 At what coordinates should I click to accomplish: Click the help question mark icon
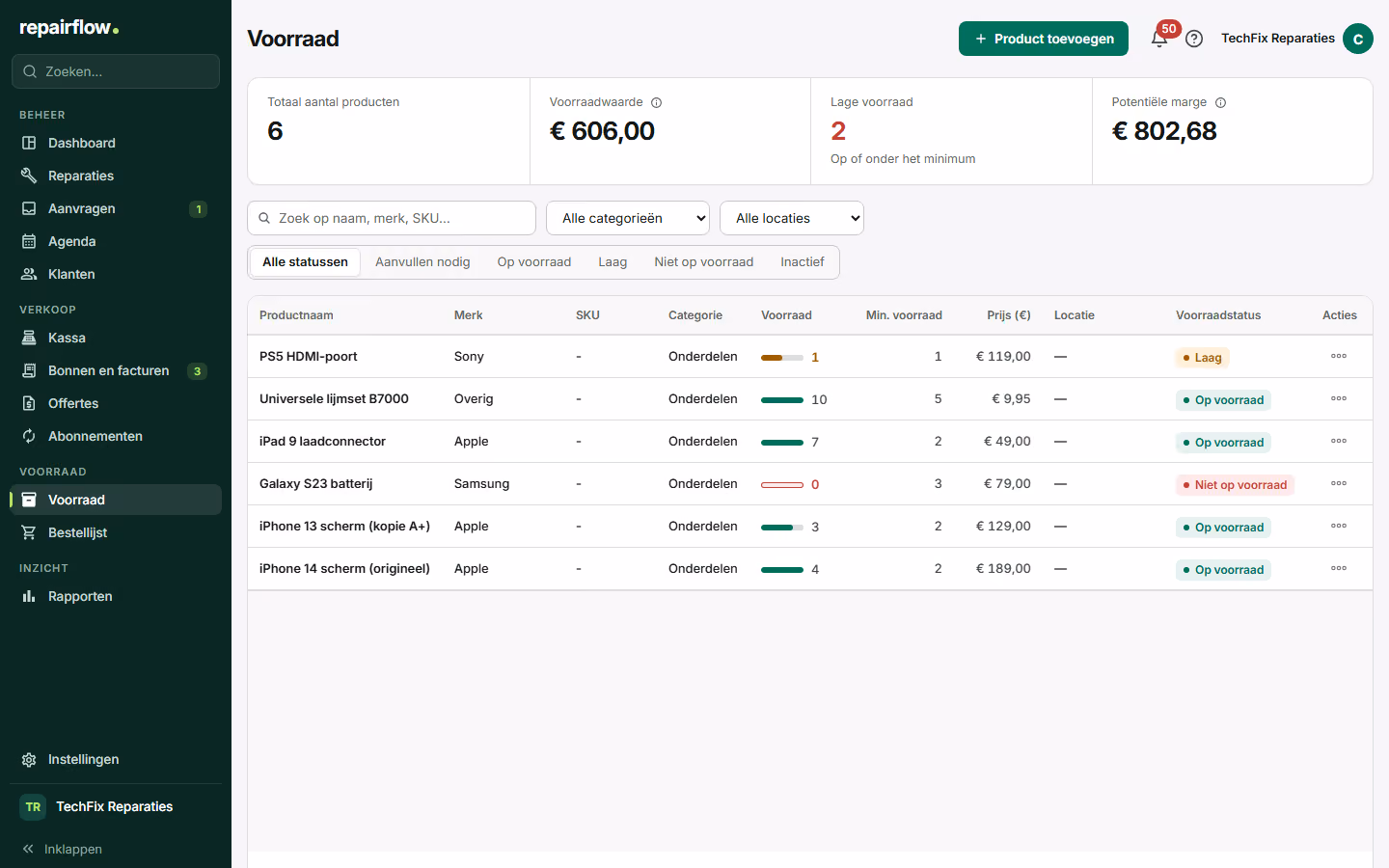click(x=1194, y=39)
